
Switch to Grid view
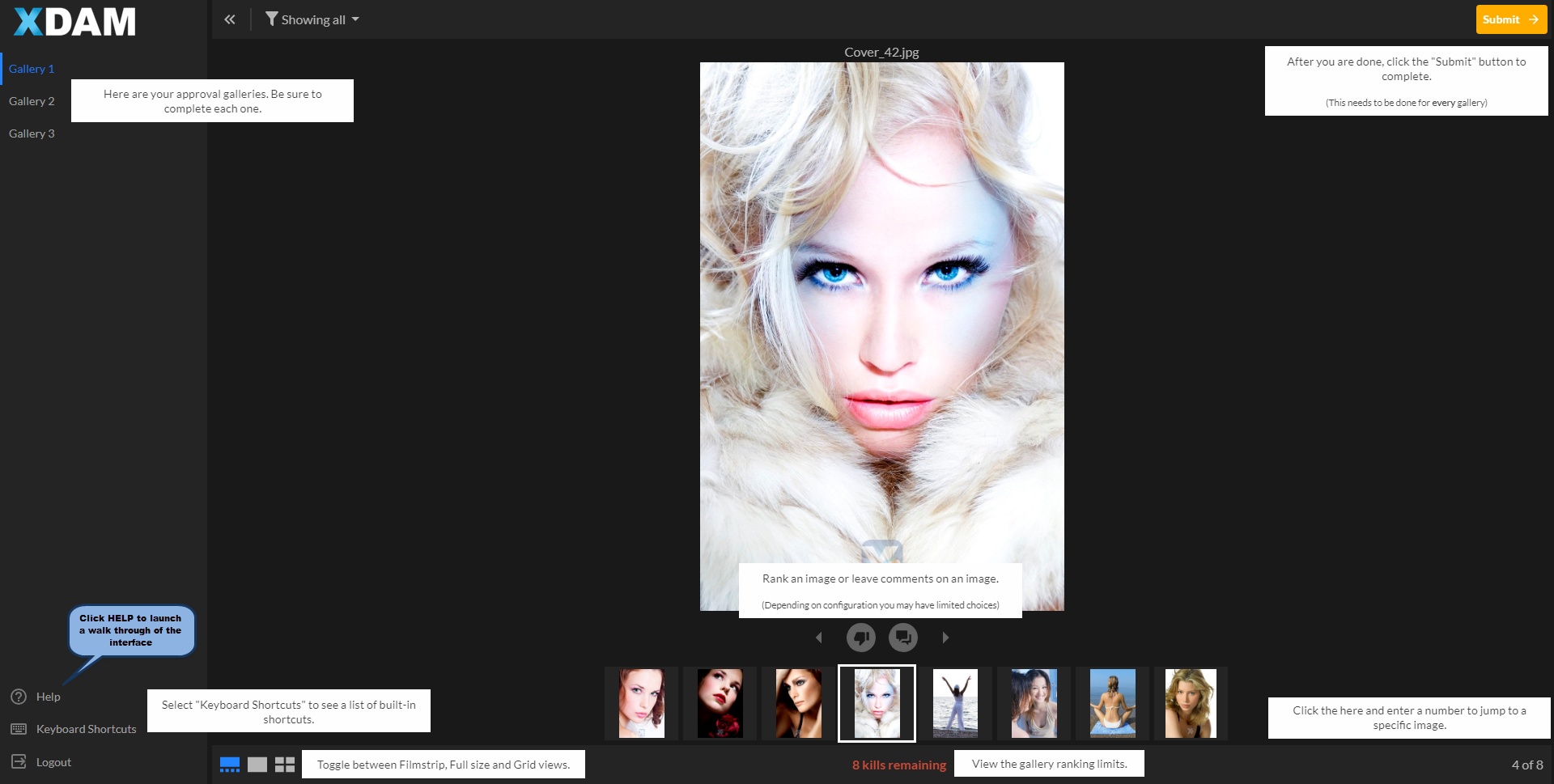[285, 765]
